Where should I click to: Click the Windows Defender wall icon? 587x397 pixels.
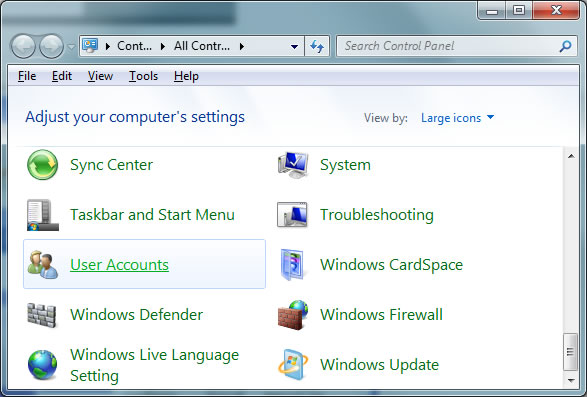[x=42, y=315]
